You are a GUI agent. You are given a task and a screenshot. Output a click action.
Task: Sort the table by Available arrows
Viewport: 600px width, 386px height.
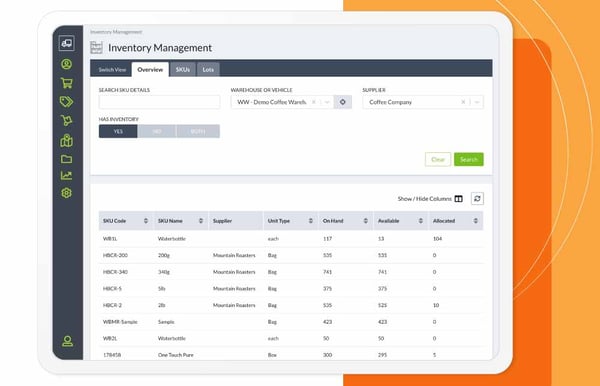click(x=421, y=221)
